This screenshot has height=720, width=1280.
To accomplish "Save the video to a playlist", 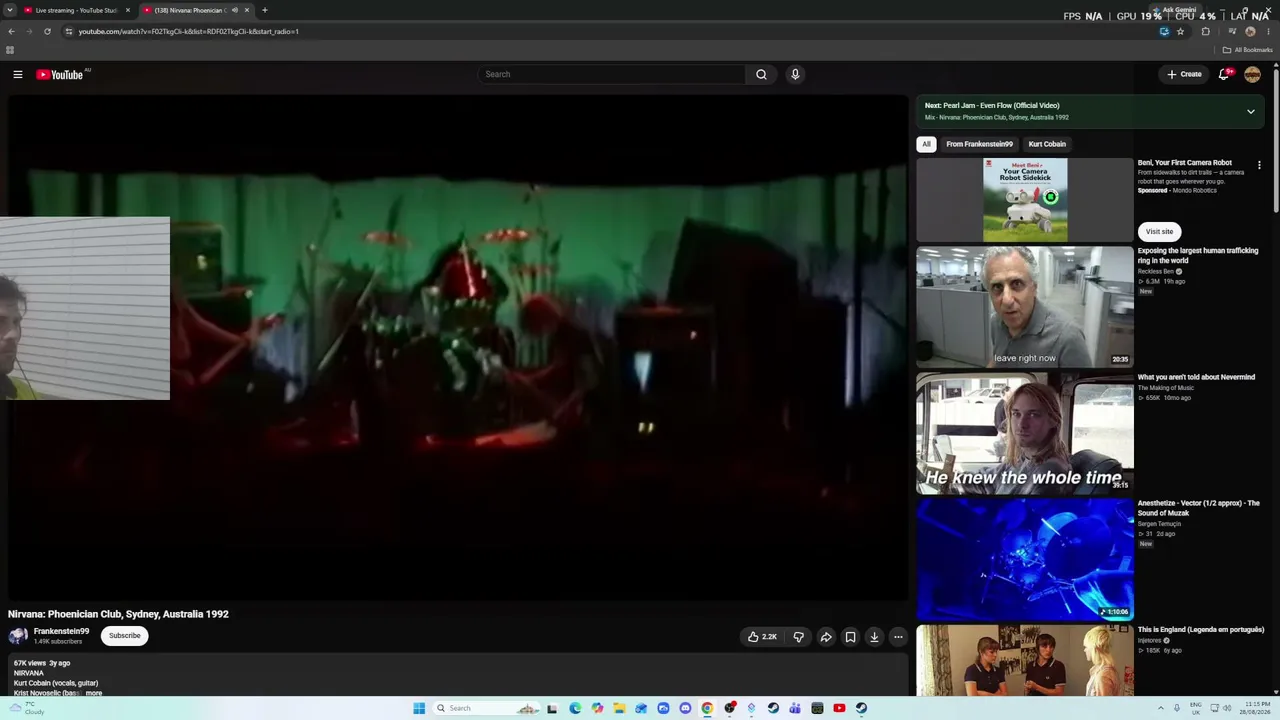I will tap(850, 637).
